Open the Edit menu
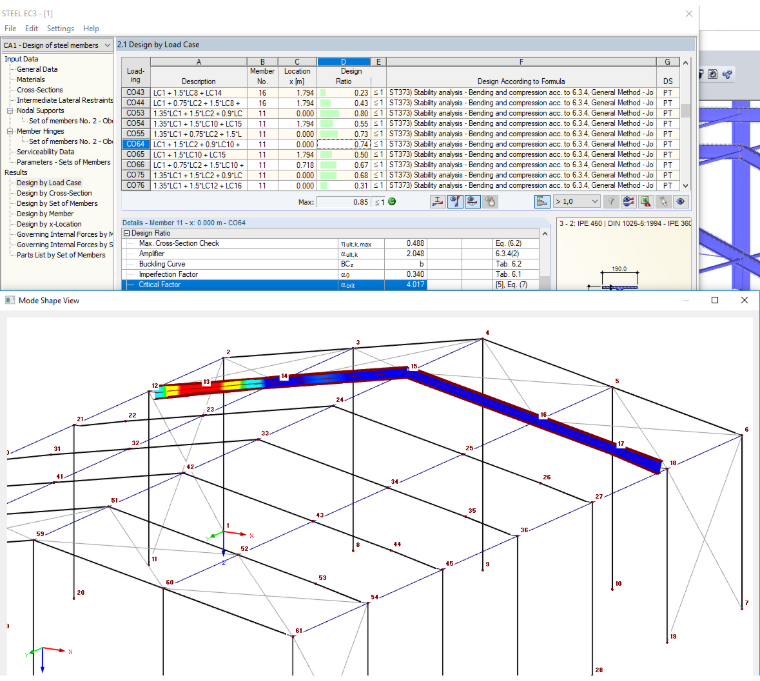Screen dimensions: 760x681 [32, 28]
